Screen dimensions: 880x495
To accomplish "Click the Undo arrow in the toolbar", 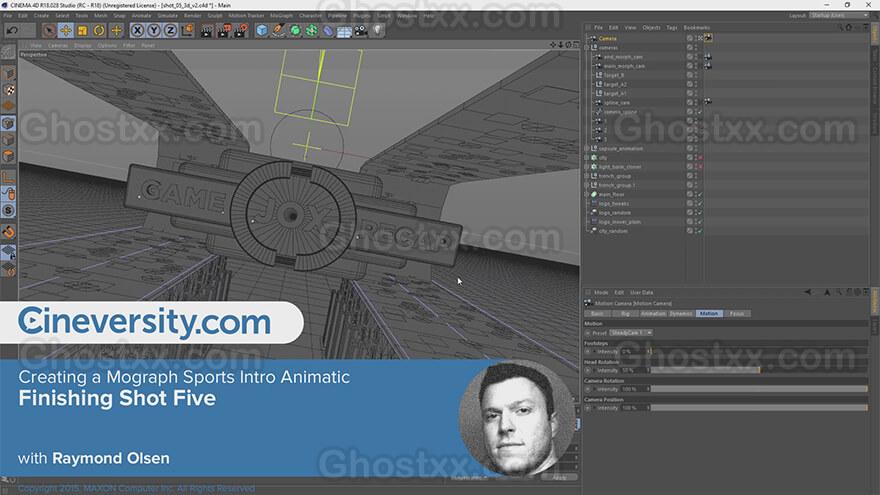I will click(12, 30).
